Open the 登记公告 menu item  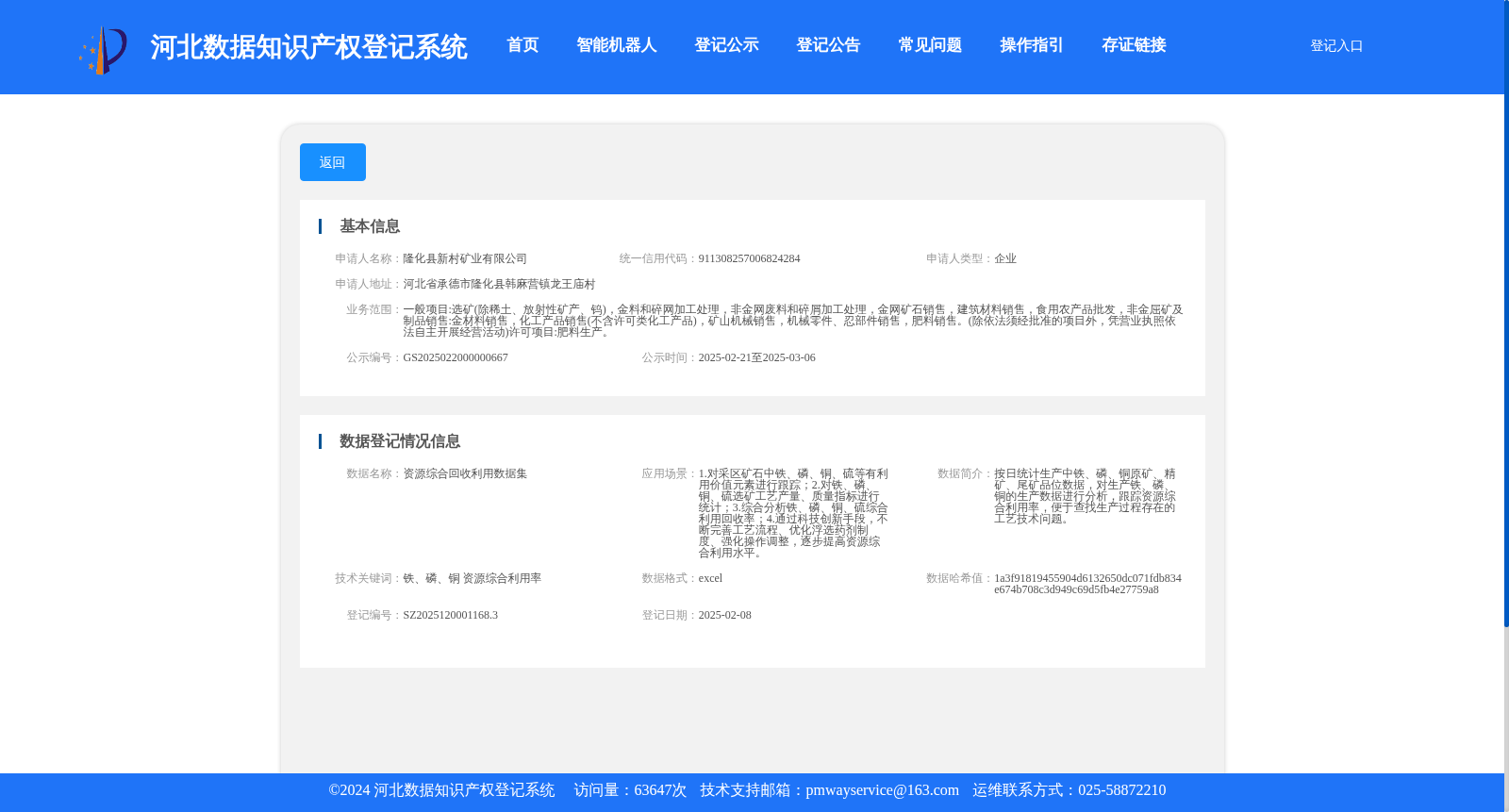pyautogui.click(x=828, y=45)
